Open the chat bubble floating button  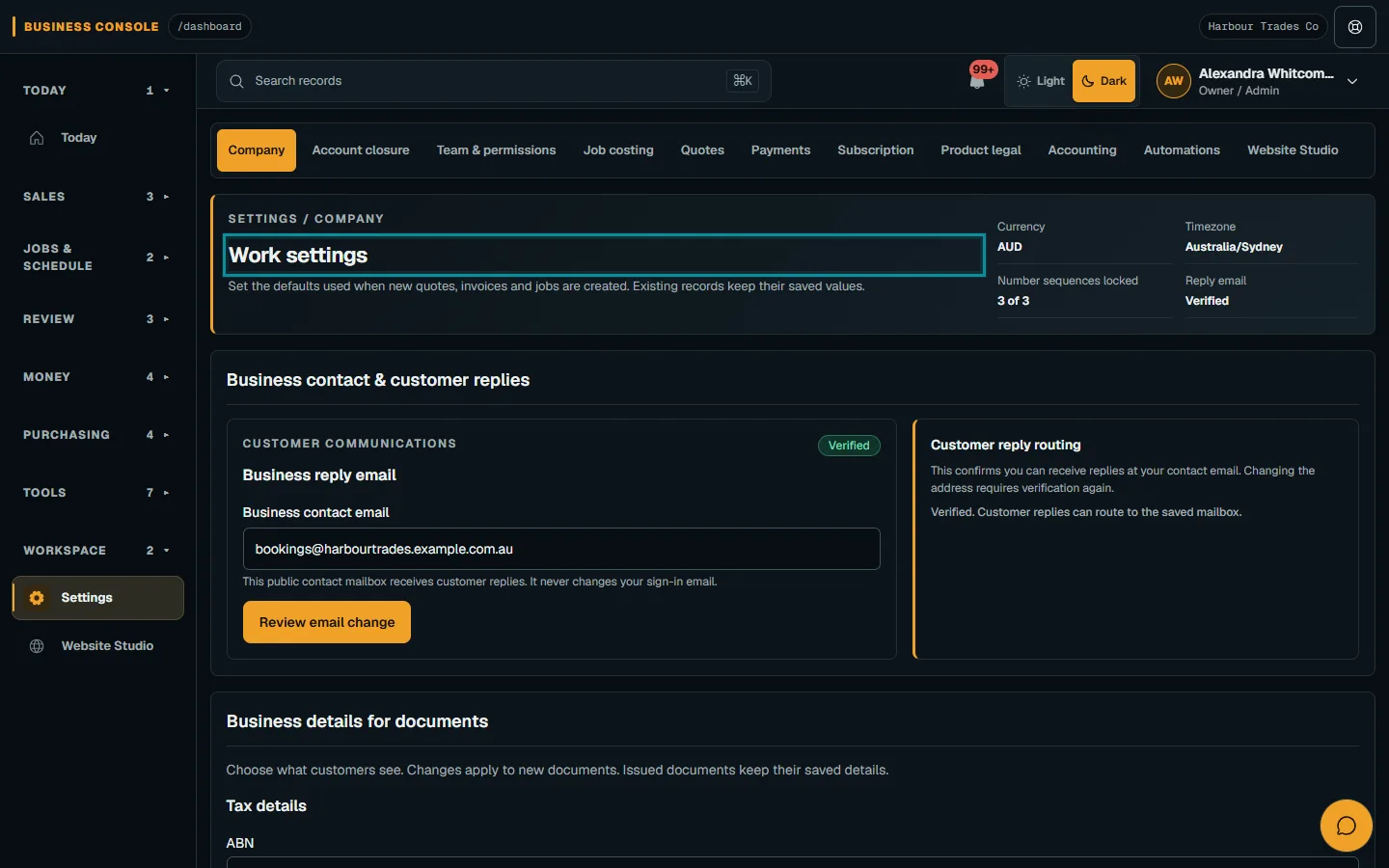click(x=1347, y=826)
